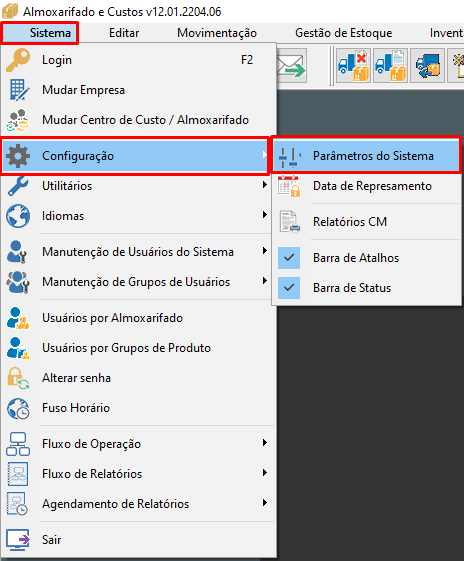
Task: Toggle the Barra de Status checkmark
Action: pyautogui.click(x=289, y=288)
